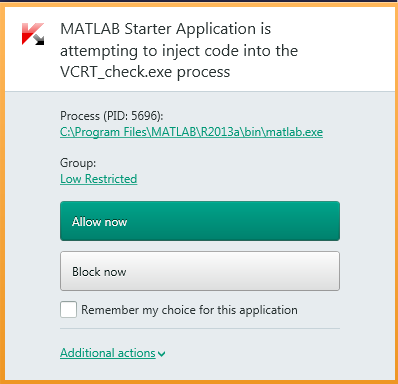Click the Kaspersky logo icon

point(33,34)
